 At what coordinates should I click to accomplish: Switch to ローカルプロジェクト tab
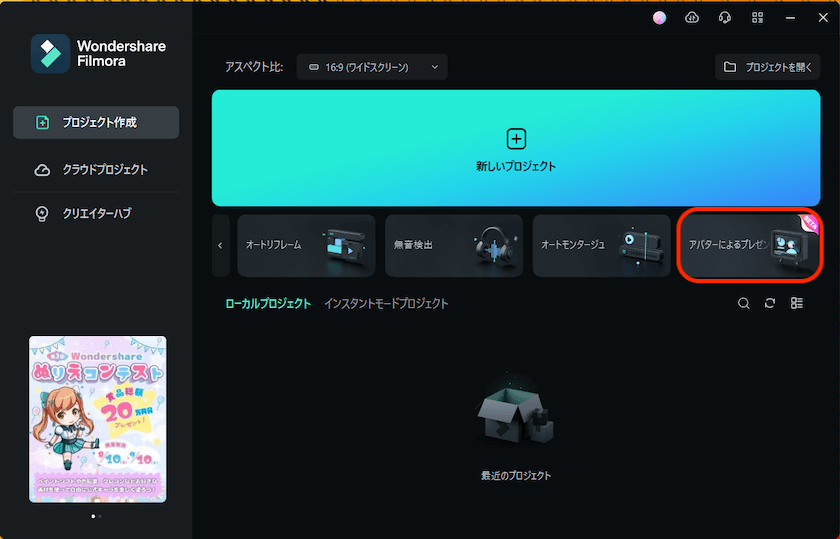[x=267, y=303]
